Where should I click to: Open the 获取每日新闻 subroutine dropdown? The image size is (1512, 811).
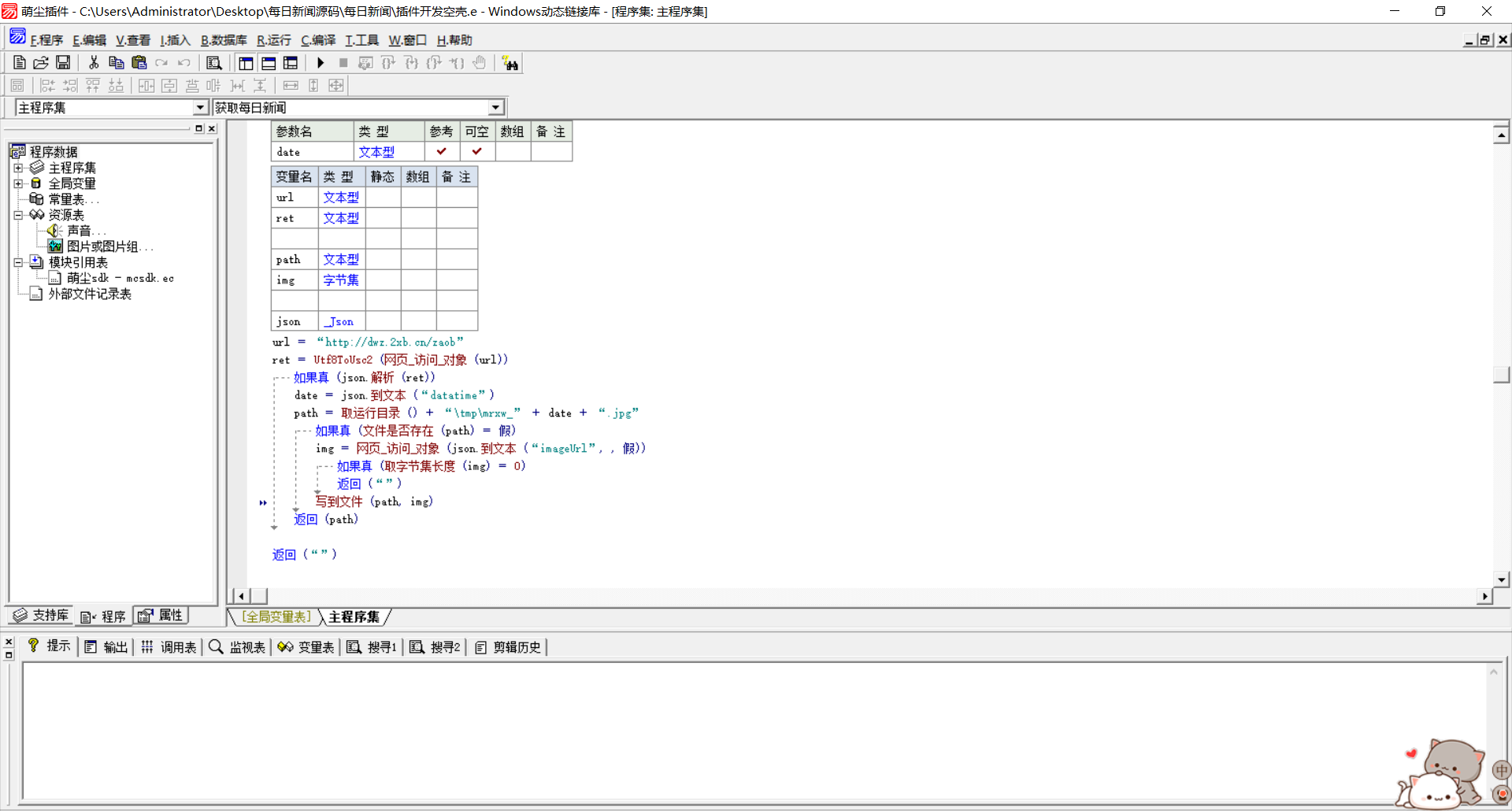(x=495, y=108)
